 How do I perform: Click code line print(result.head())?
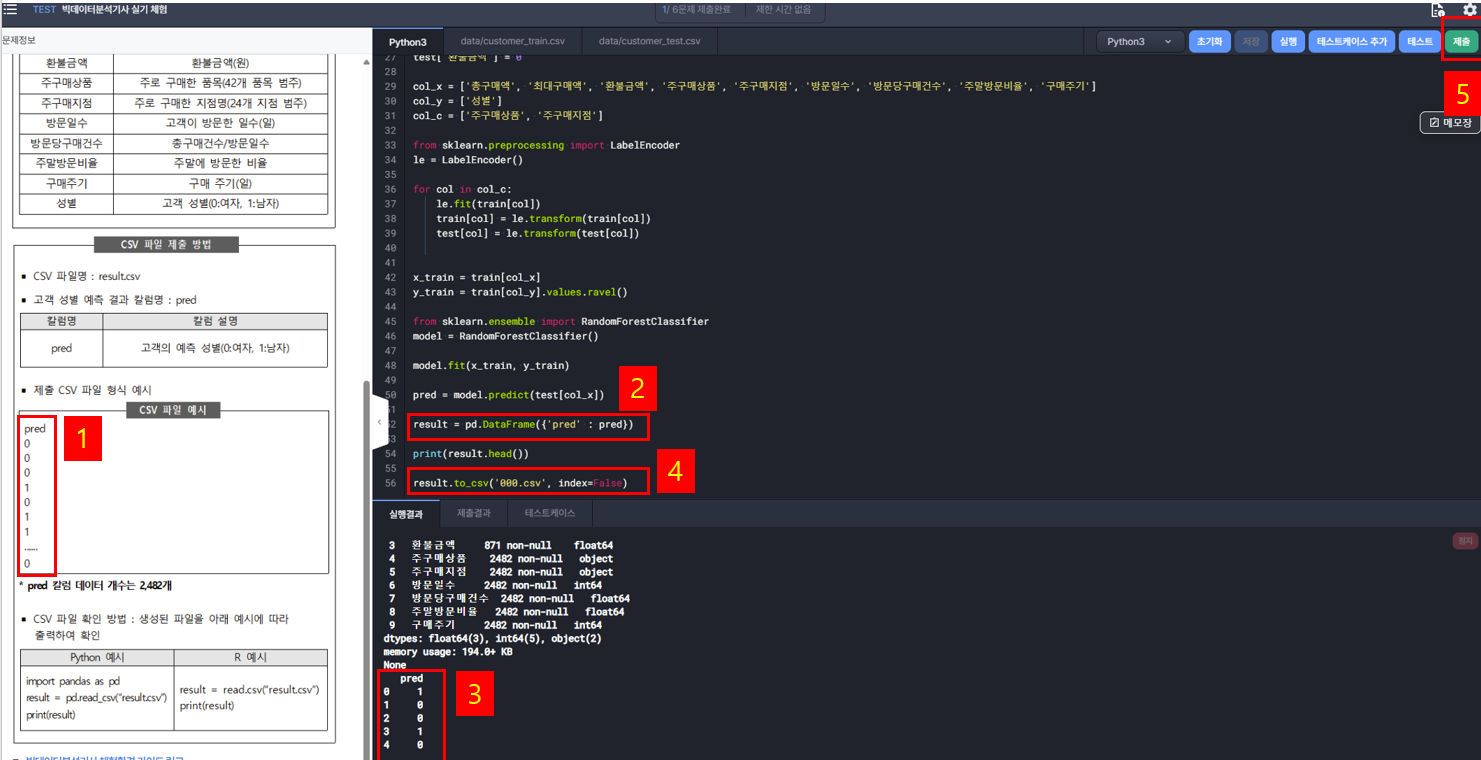pos(471,454)
